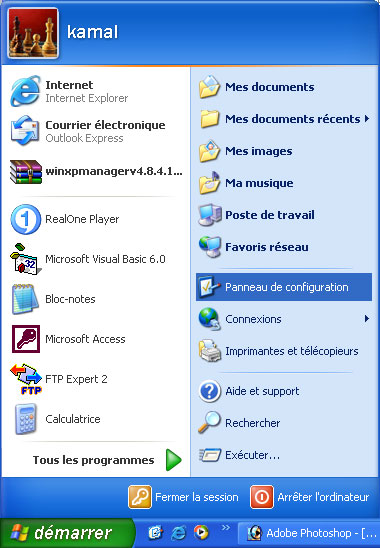Expand Connexions submenu arrow
Viewport: 380px width, 548px height.
click(367, 319)
